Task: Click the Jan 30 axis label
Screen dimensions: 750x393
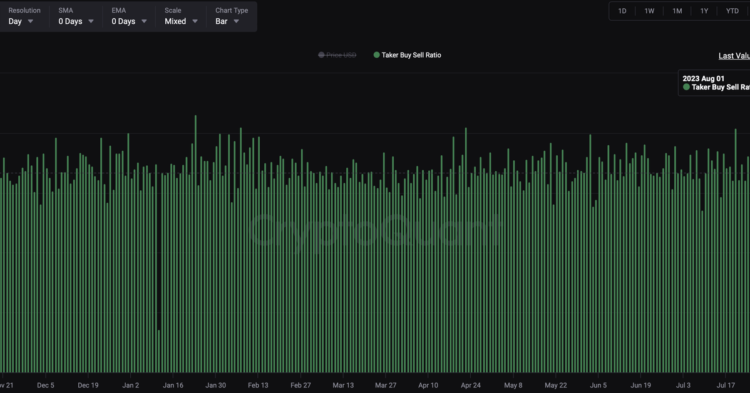Action: pyautogui.click(x=215, y=385)
